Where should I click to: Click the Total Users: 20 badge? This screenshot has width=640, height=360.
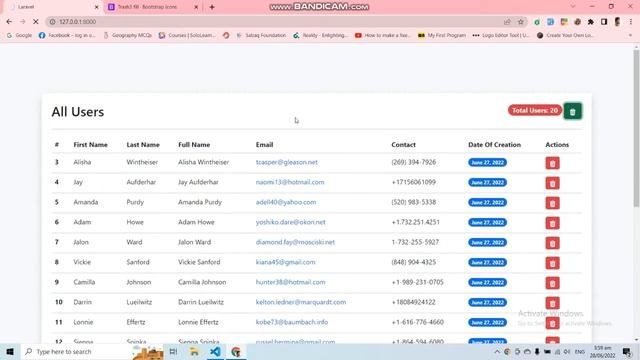tap(535, 110)
